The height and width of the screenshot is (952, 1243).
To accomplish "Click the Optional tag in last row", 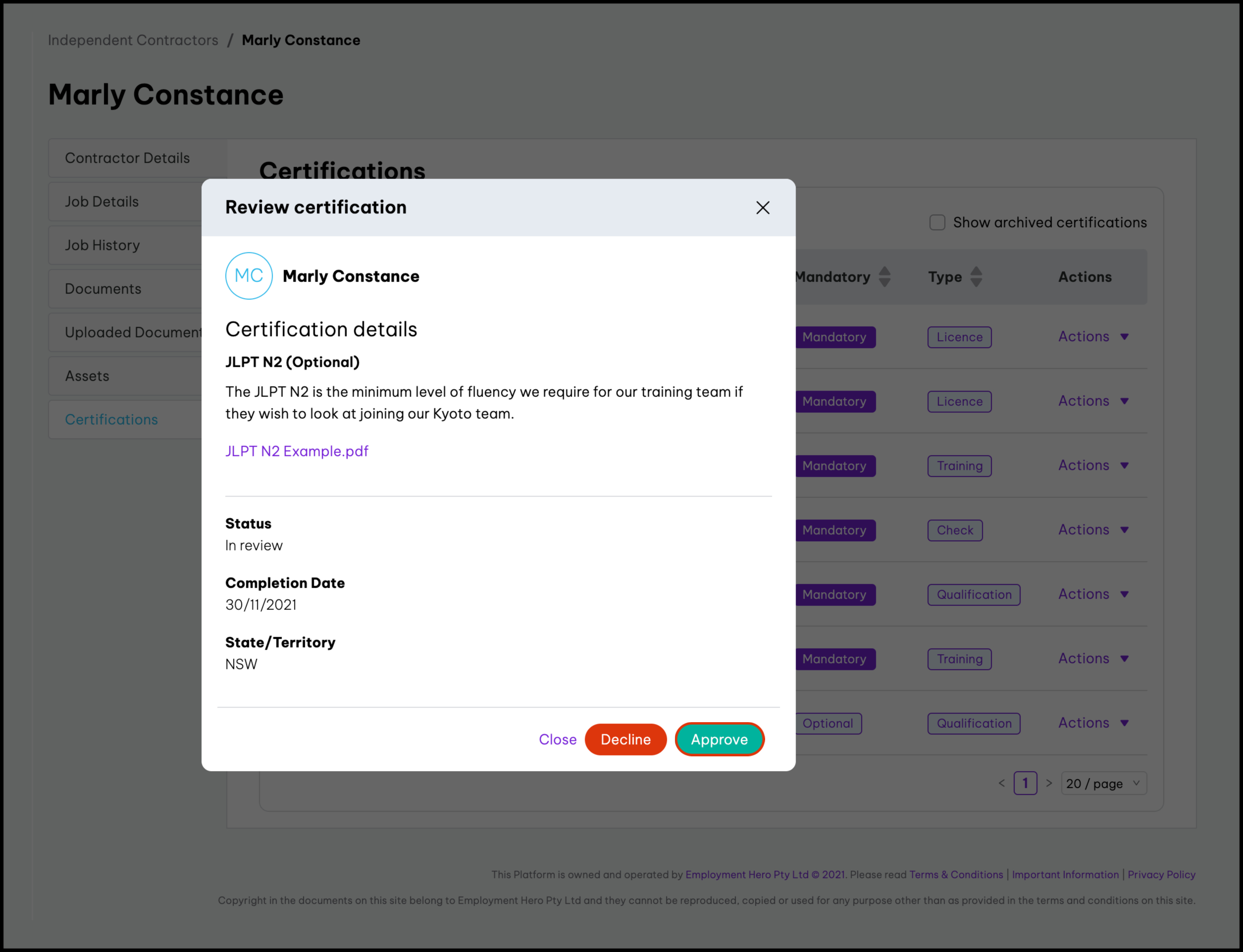I will (828, 723).
